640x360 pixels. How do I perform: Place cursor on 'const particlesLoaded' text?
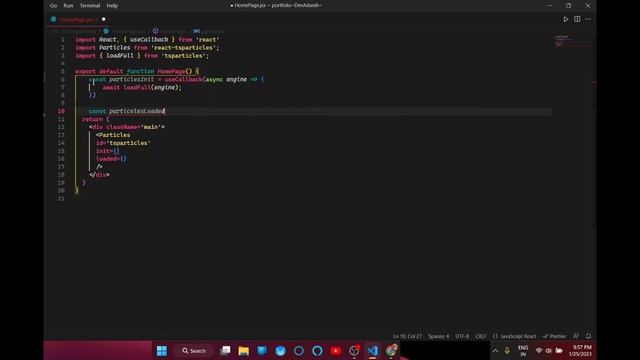[x=127, y=111]
